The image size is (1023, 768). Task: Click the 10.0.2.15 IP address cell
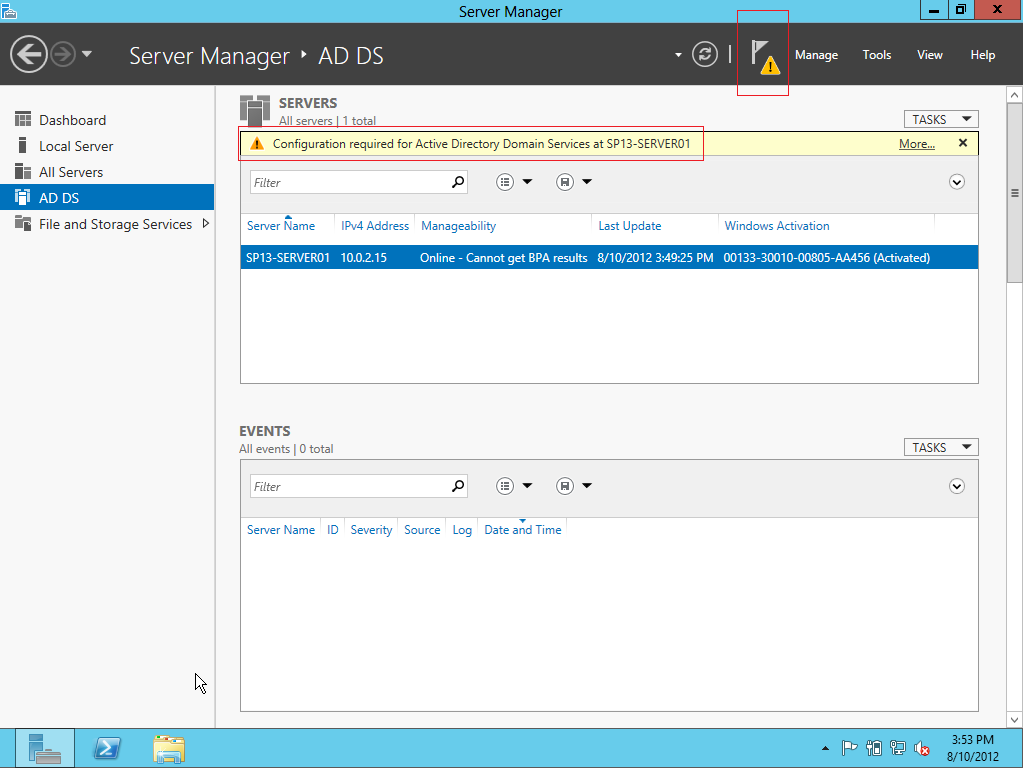pos(363,258)
